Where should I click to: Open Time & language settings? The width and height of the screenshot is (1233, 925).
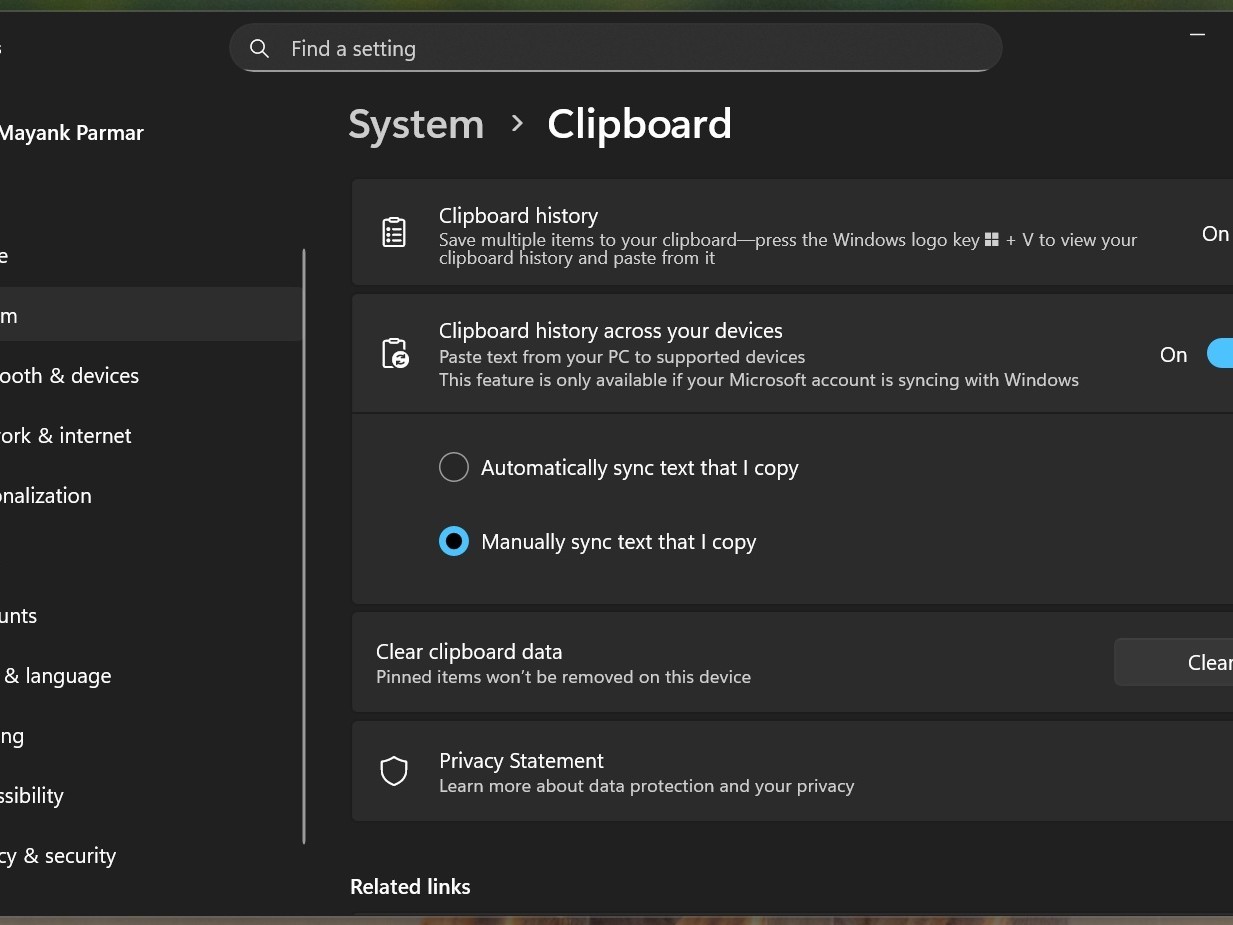click(57, 676)
